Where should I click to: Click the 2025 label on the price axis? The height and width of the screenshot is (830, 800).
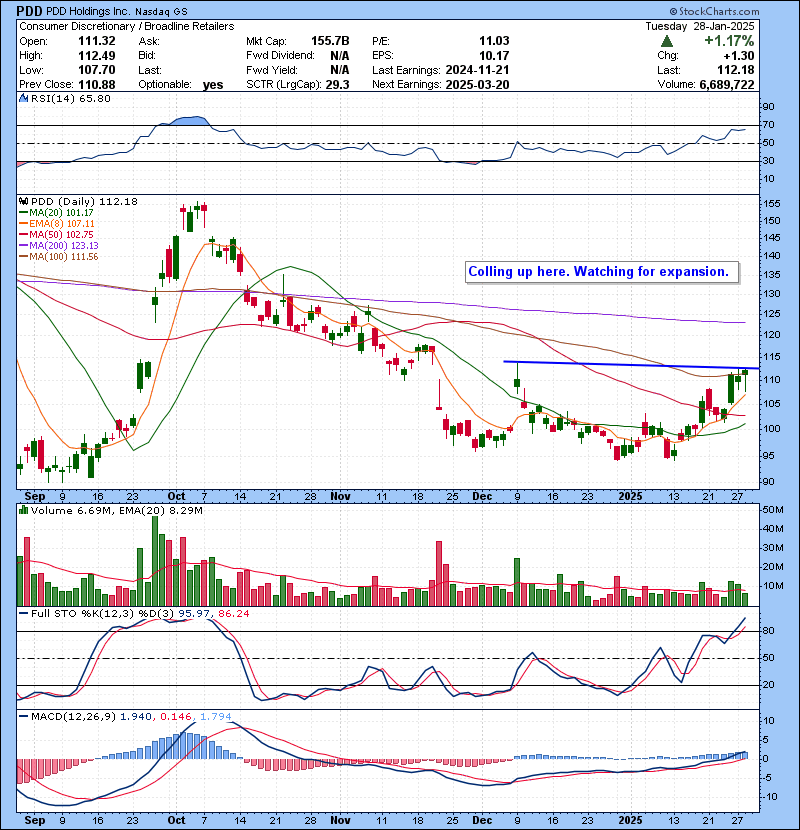pos(630,497)
